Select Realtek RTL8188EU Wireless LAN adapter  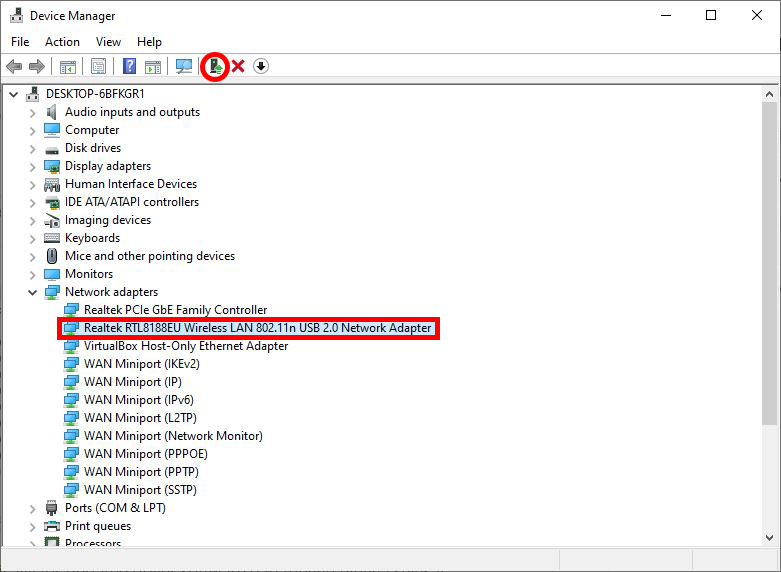(x=258, y=328)
